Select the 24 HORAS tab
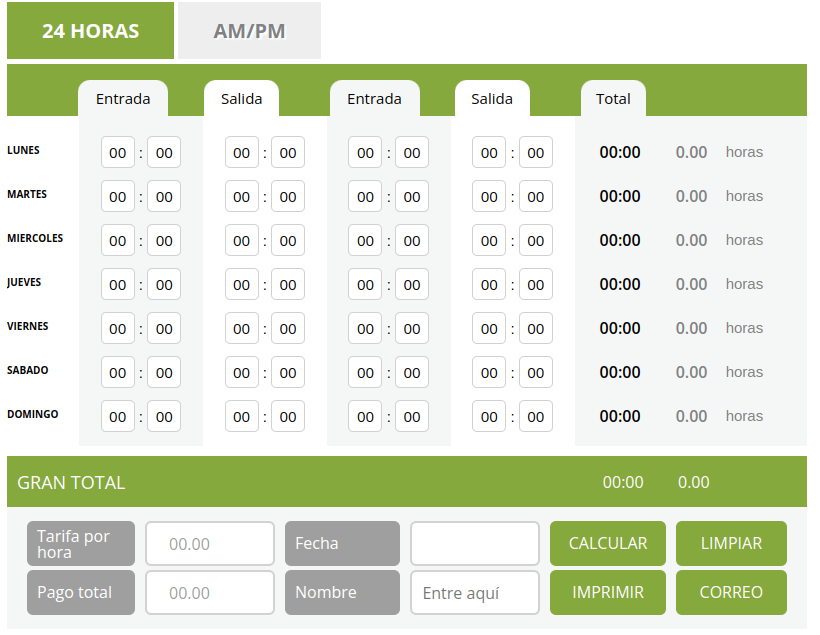The height and width of the screenshot is (635, 820). point(90,30)
